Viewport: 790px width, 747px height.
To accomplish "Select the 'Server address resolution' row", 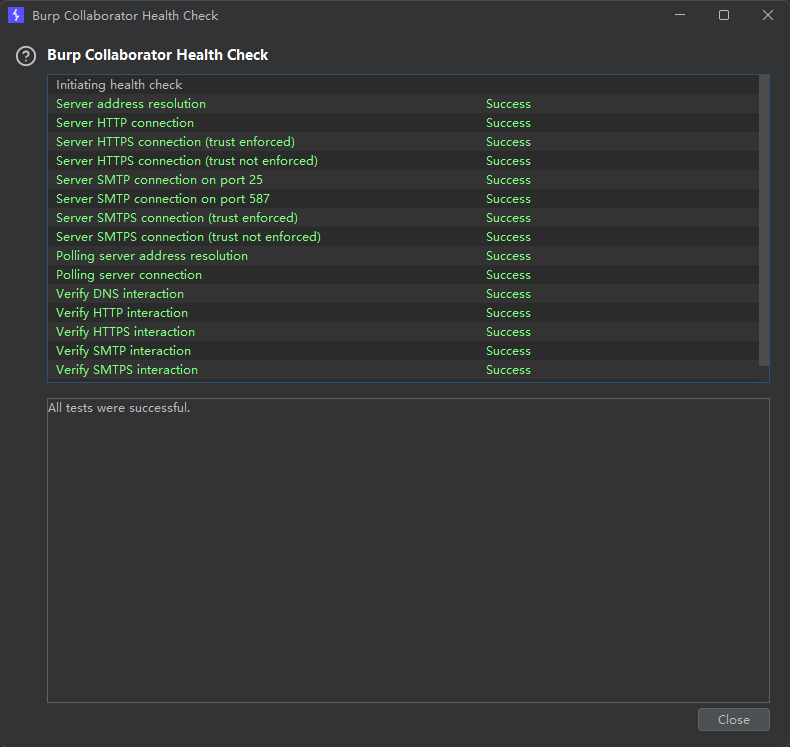I will click(x=403, y=104).
